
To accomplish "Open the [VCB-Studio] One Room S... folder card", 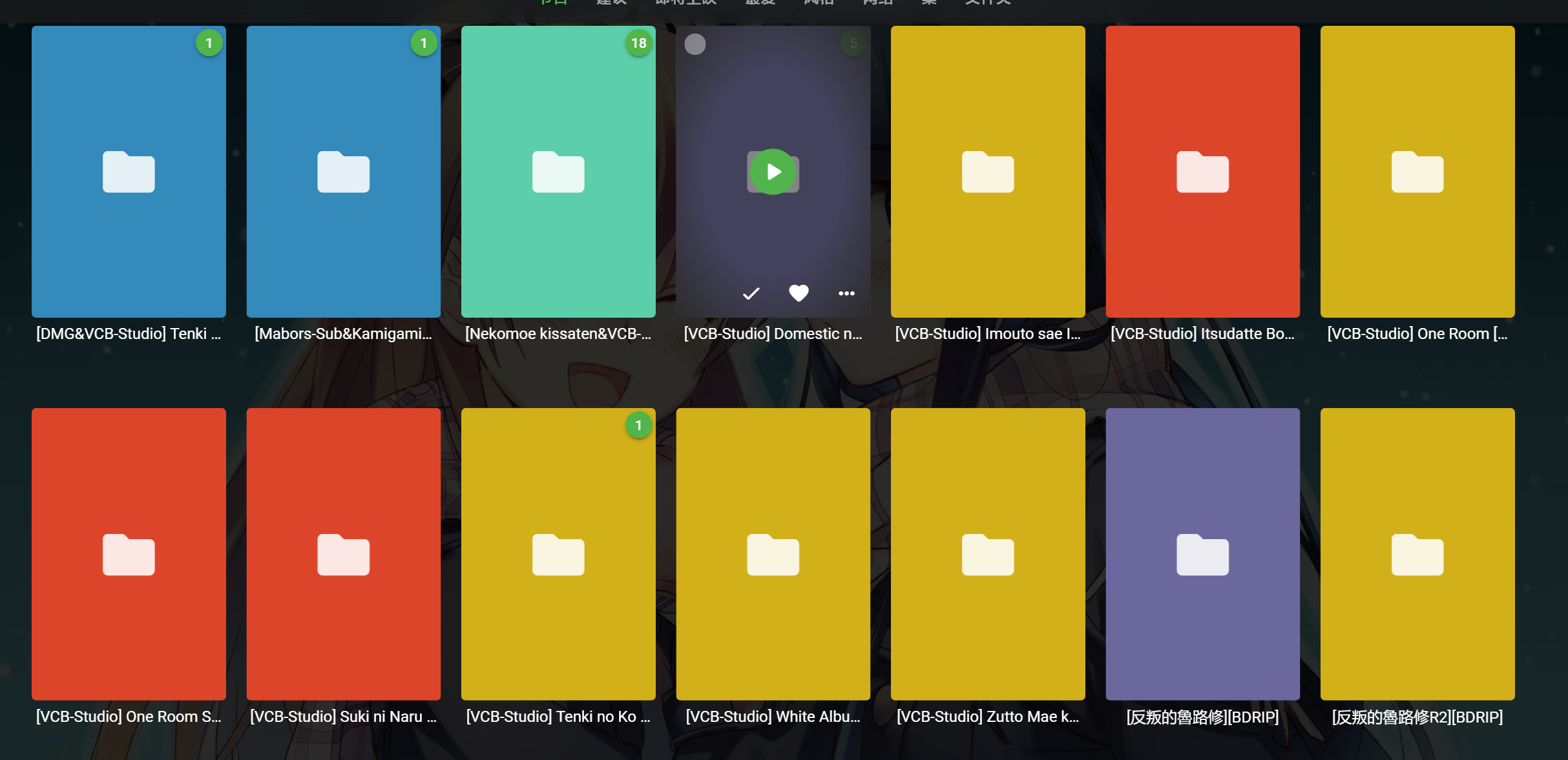I will point(129,554).
